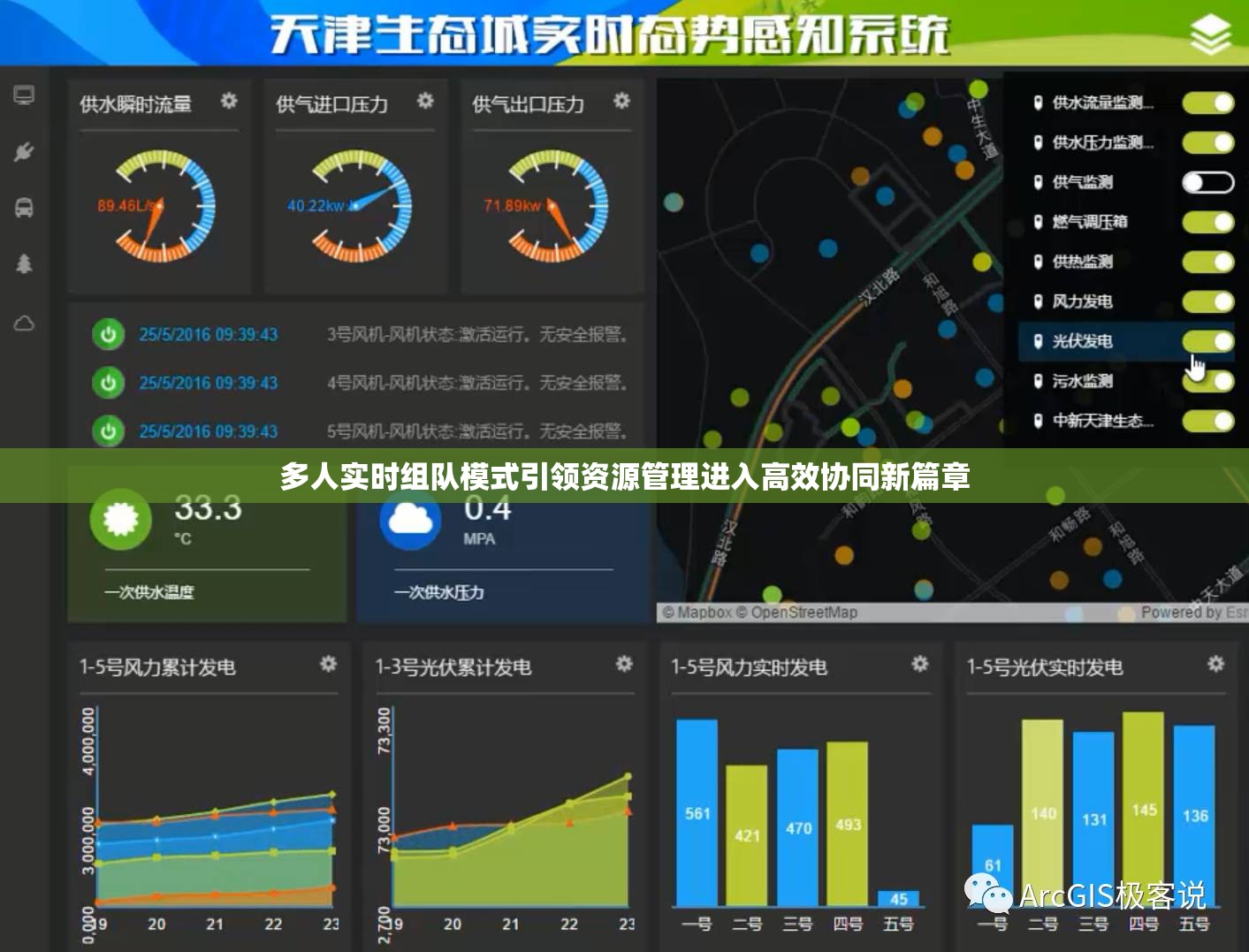This screenshot has width=1249, height=952.
Task: Click the Mapbox attribution link on the map
Action: click(702, 611)
